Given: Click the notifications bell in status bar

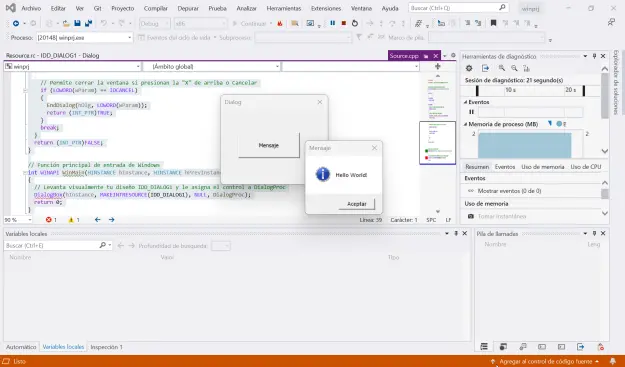Looking at the screenshot, I should pyautogui.click(x=613, y=361).
